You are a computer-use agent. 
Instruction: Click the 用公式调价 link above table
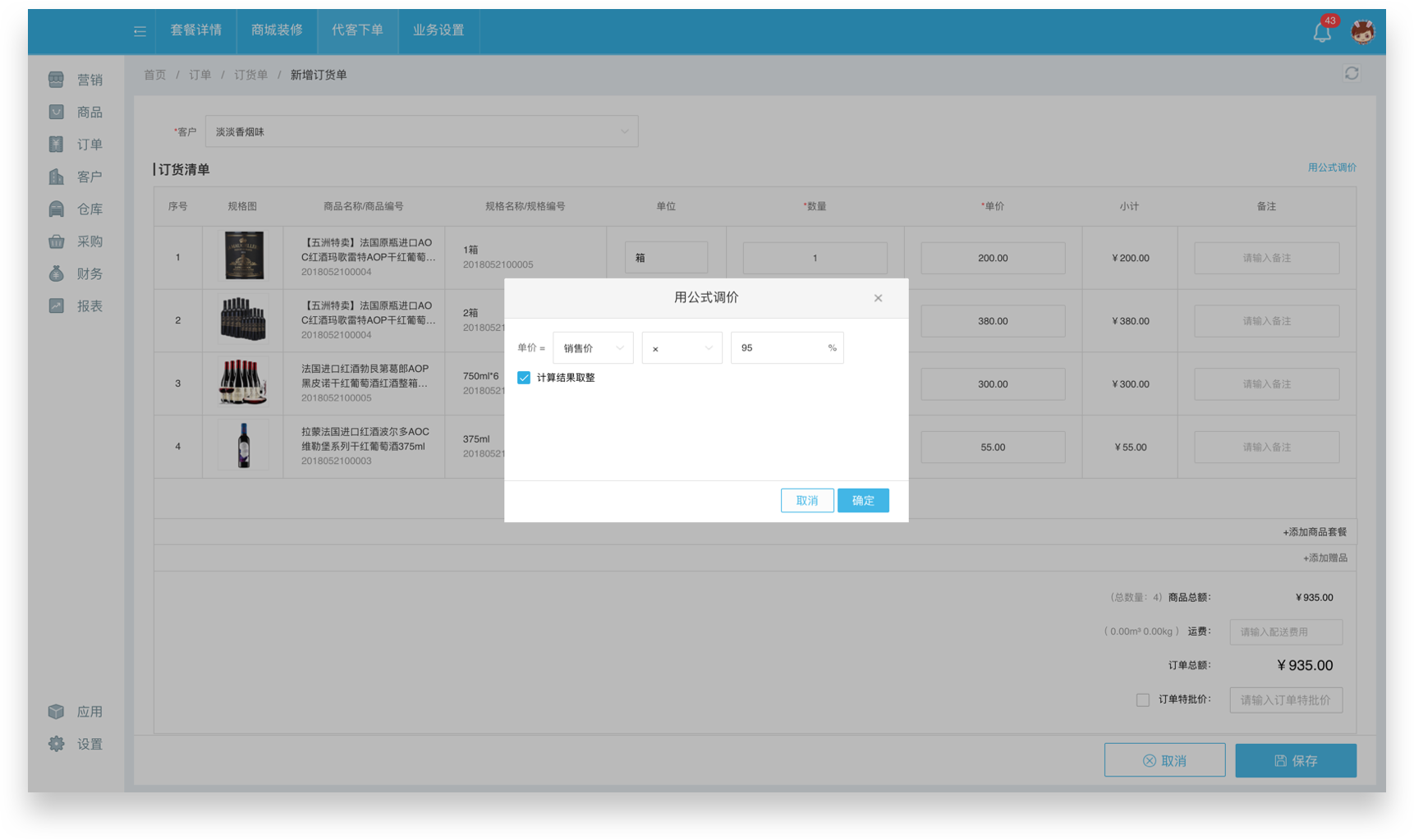(1331, 168)
